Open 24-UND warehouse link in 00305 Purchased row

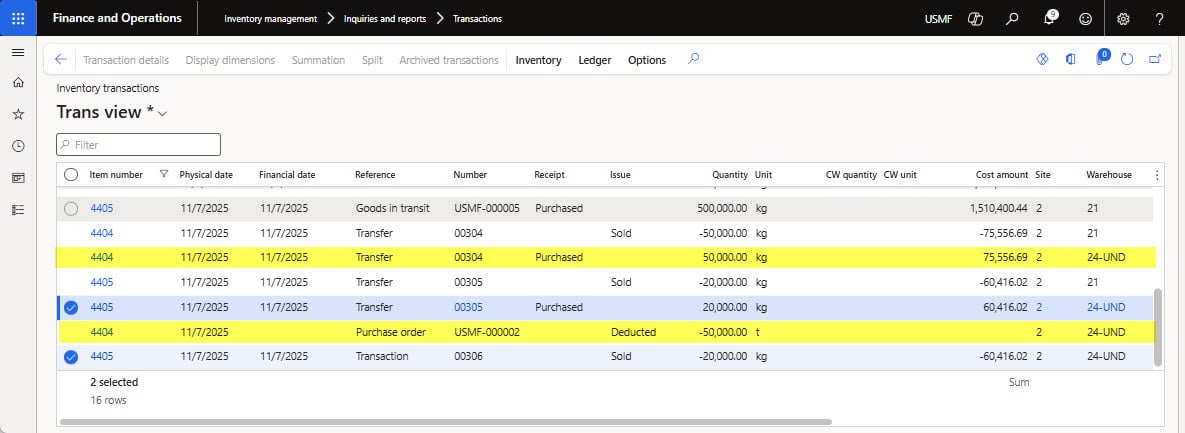pyautogui.click(x=1106, y=307)
